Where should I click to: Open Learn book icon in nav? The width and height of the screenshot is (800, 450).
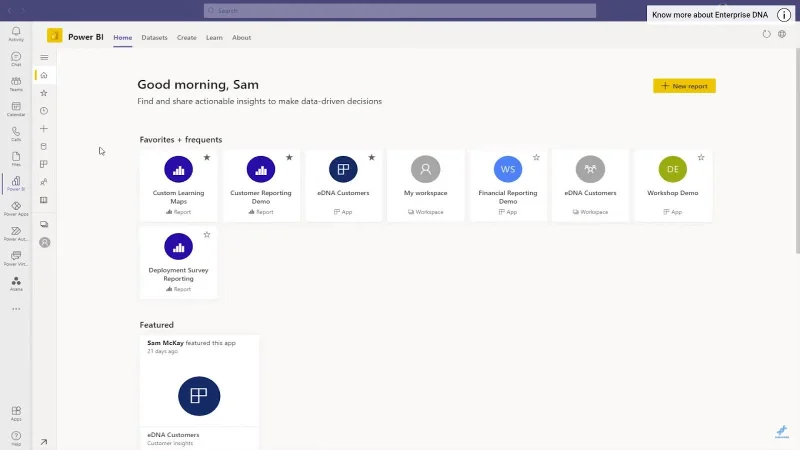[44, 200]
